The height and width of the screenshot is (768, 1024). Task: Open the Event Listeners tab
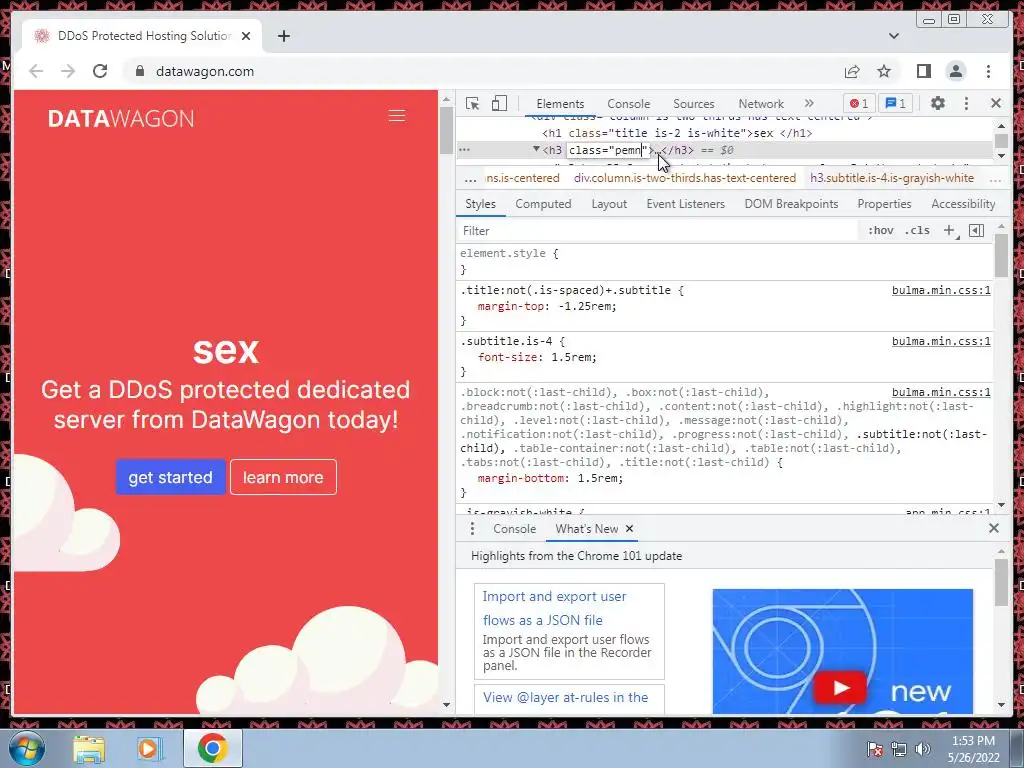[686, 204]
